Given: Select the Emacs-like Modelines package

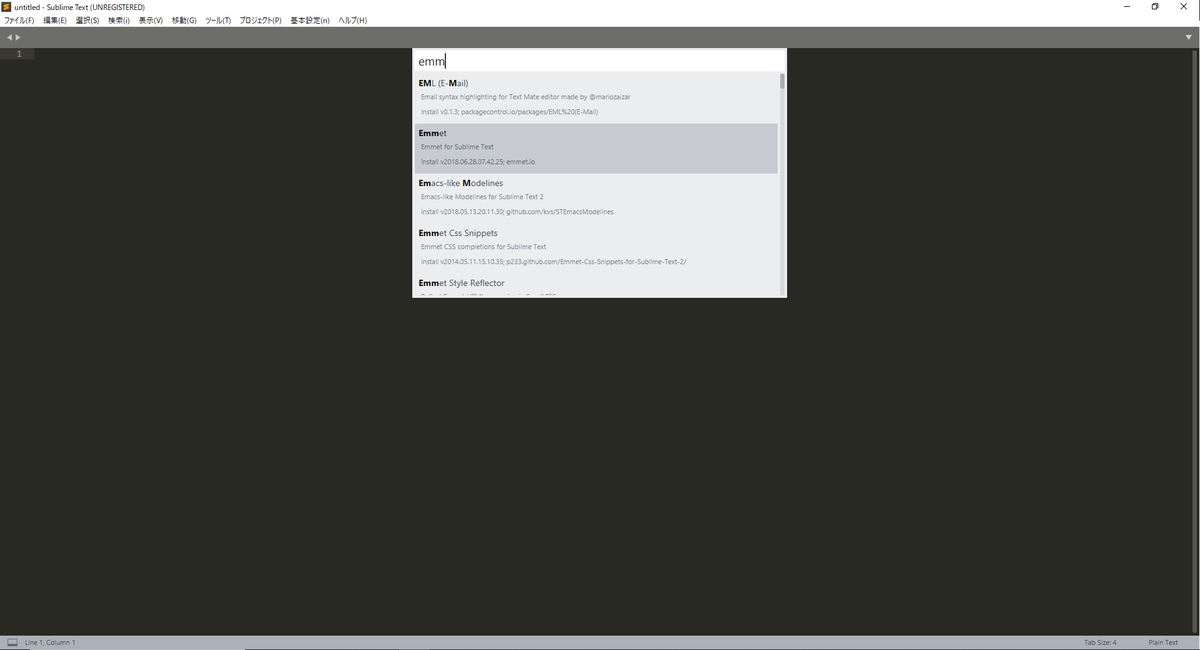Looking at the screenshot, I should click(595, 198).
